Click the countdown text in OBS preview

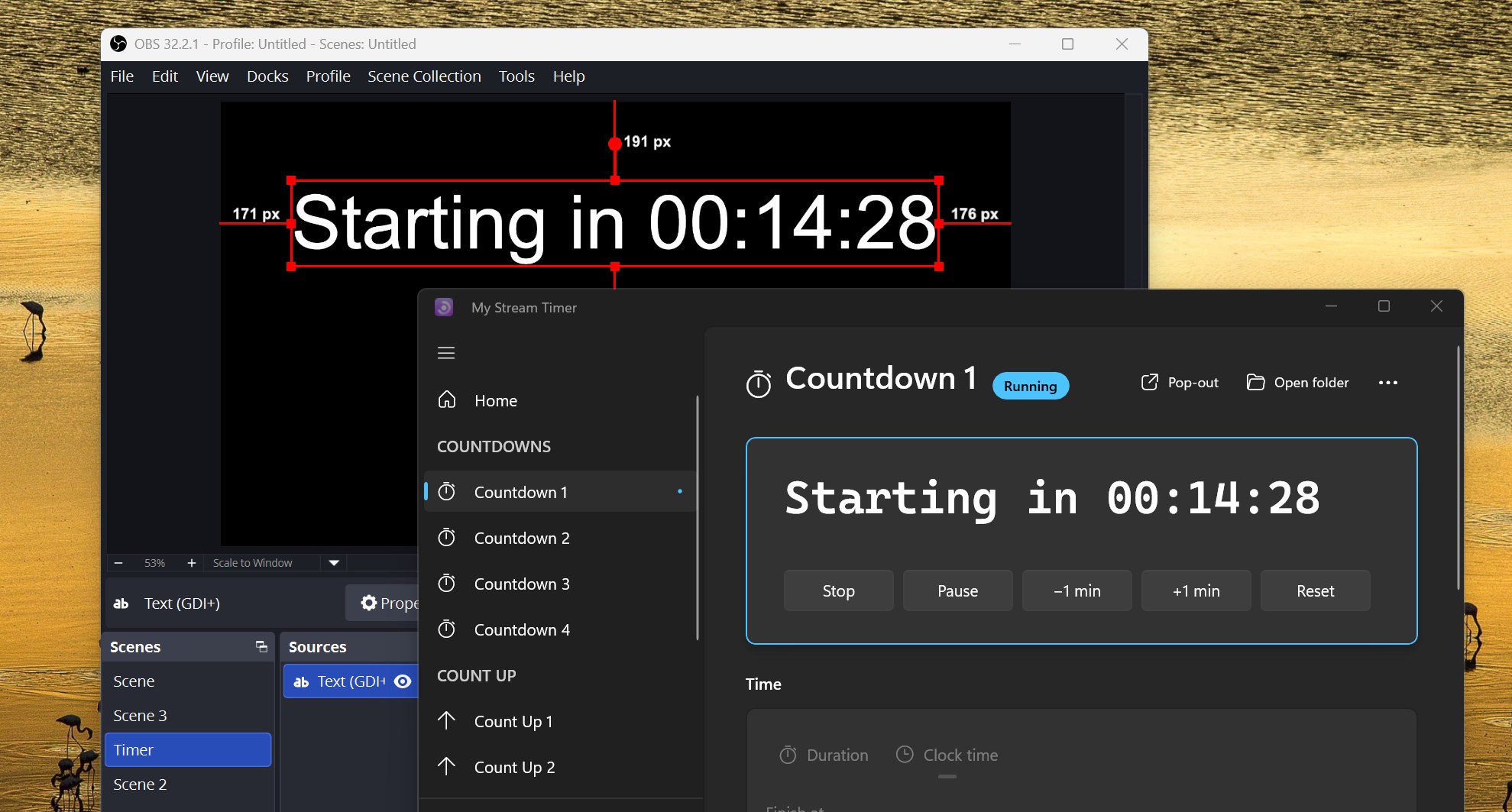615,223
